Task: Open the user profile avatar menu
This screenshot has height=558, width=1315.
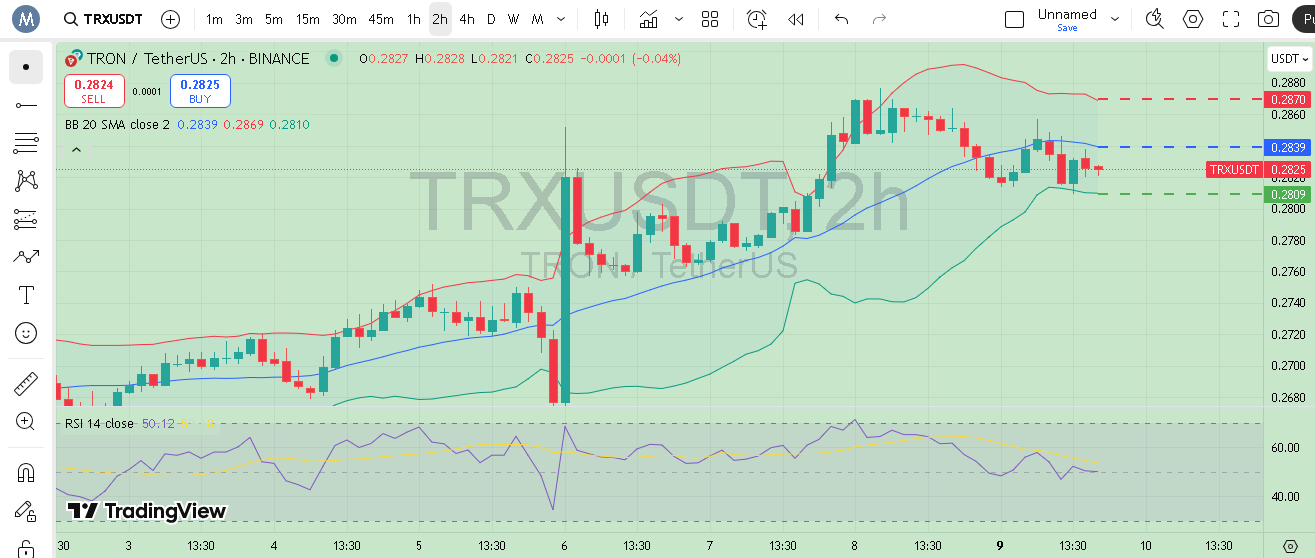Action: coord(25,18)
